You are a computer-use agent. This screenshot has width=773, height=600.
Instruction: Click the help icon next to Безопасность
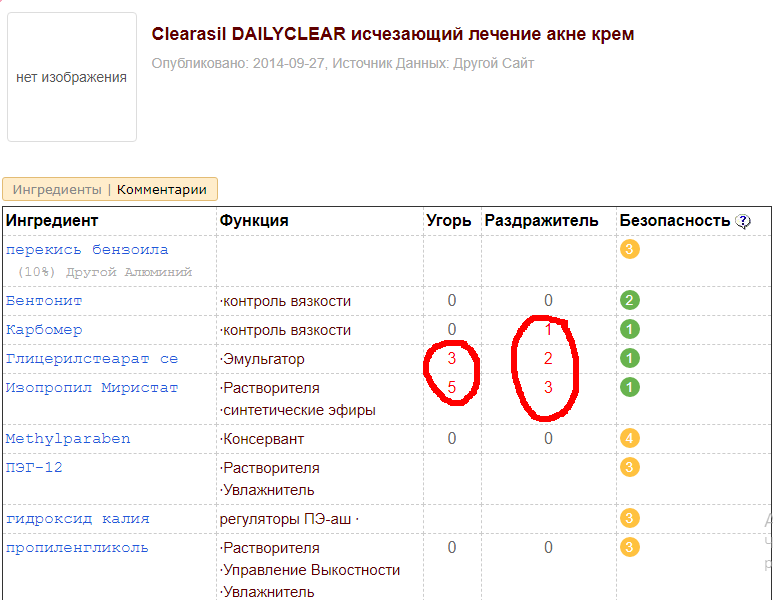pos(743,221)
